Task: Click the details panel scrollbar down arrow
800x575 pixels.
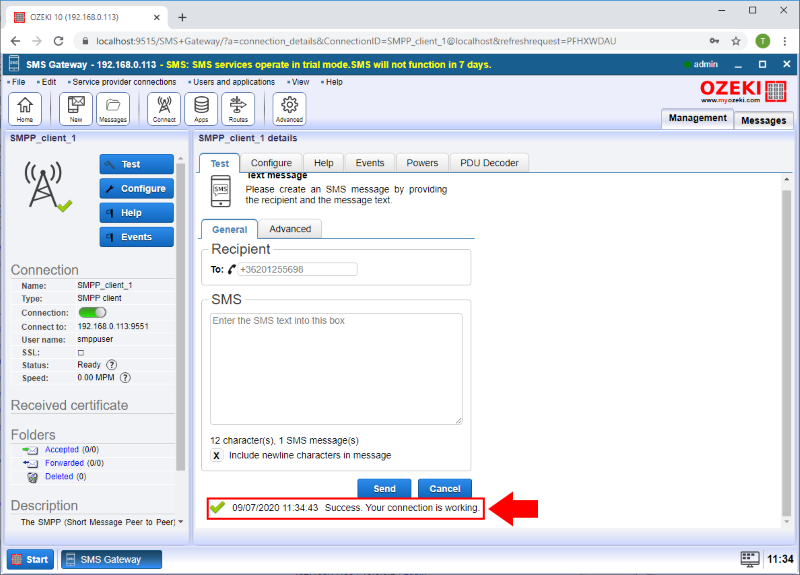Action: (786, 521)
